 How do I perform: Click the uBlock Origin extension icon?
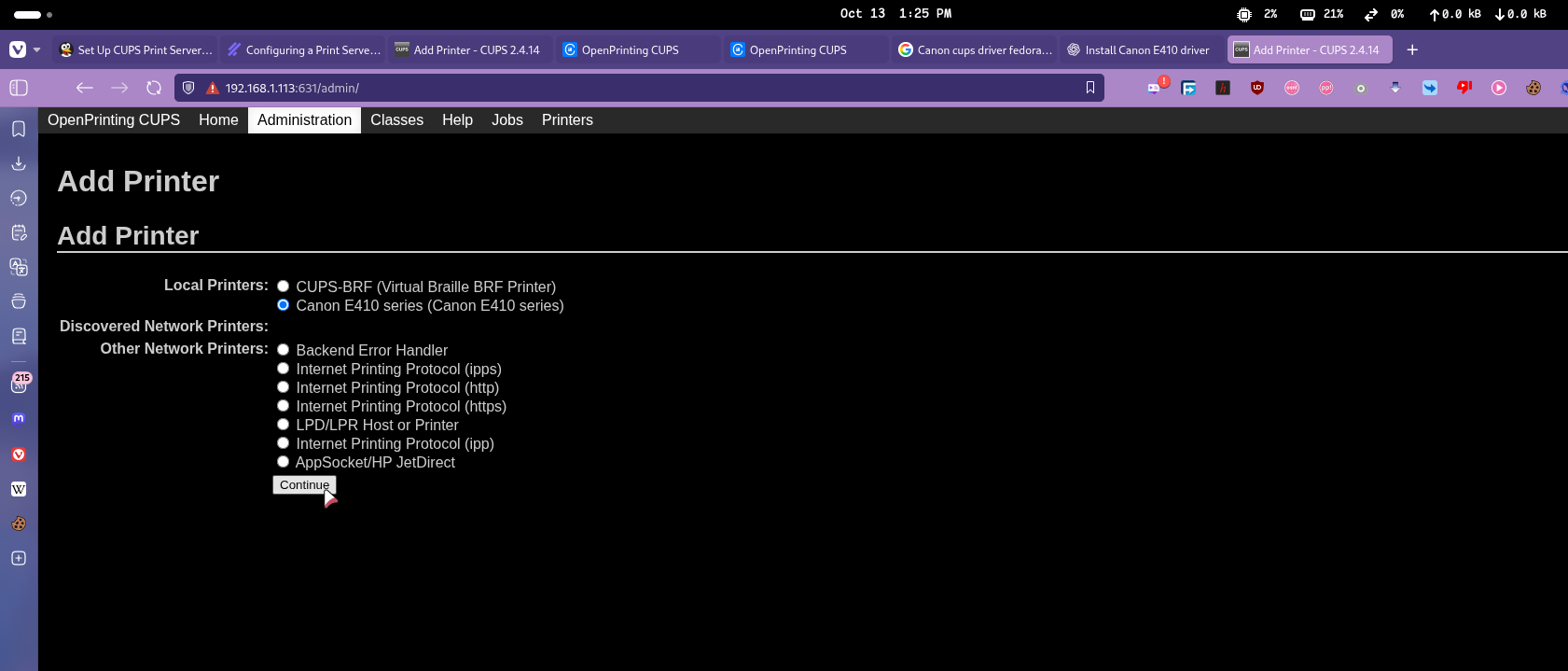point(1257,88)
